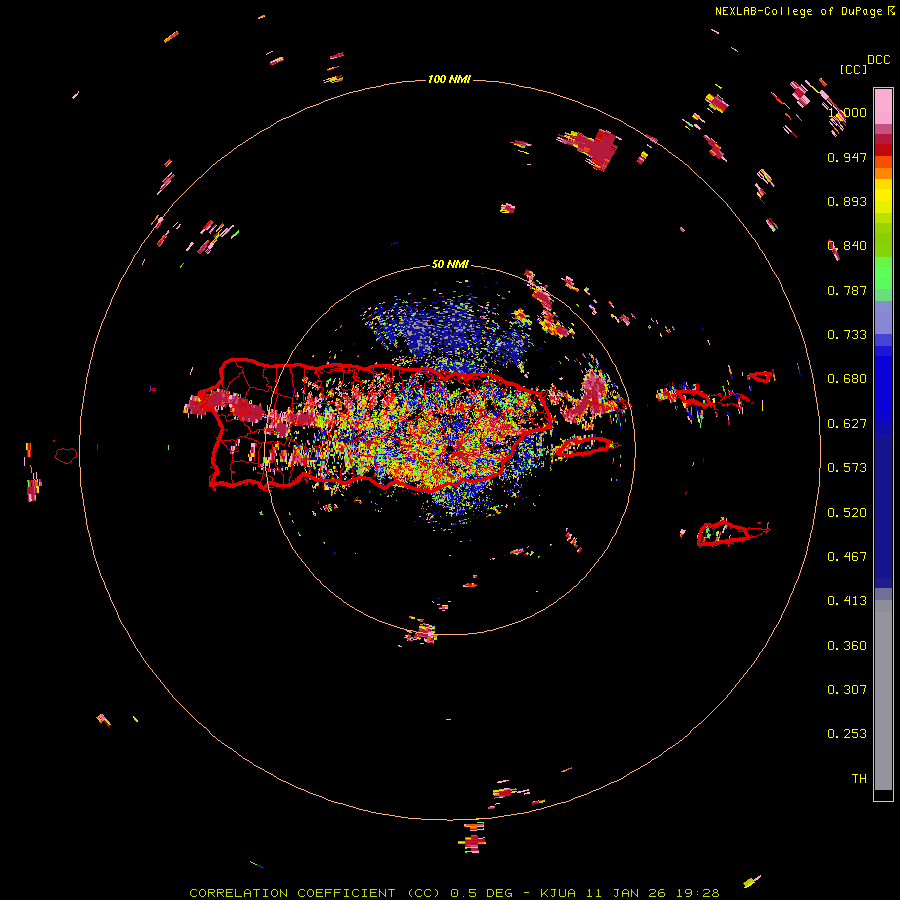Select the 0.947 legend value
Viewport: 900px width, 900px height.
[x=847, y=157]
